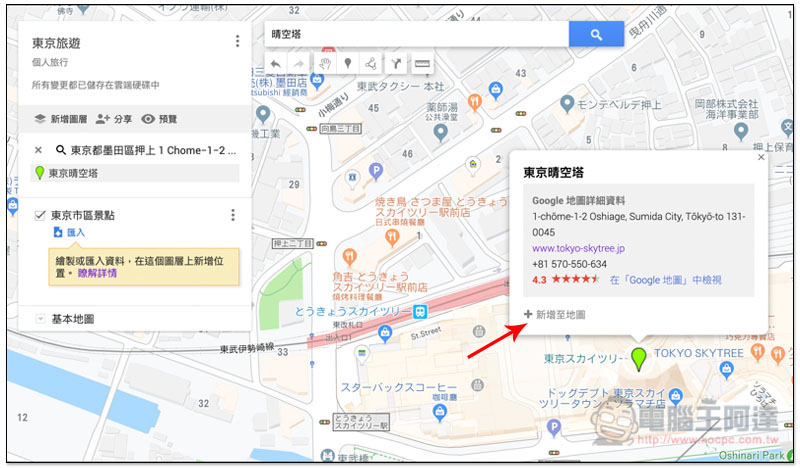Screen dimensions: 800x468
Task: Click the orange restaurant marker near 東武タクシー
Action: [x=474, y=102]
